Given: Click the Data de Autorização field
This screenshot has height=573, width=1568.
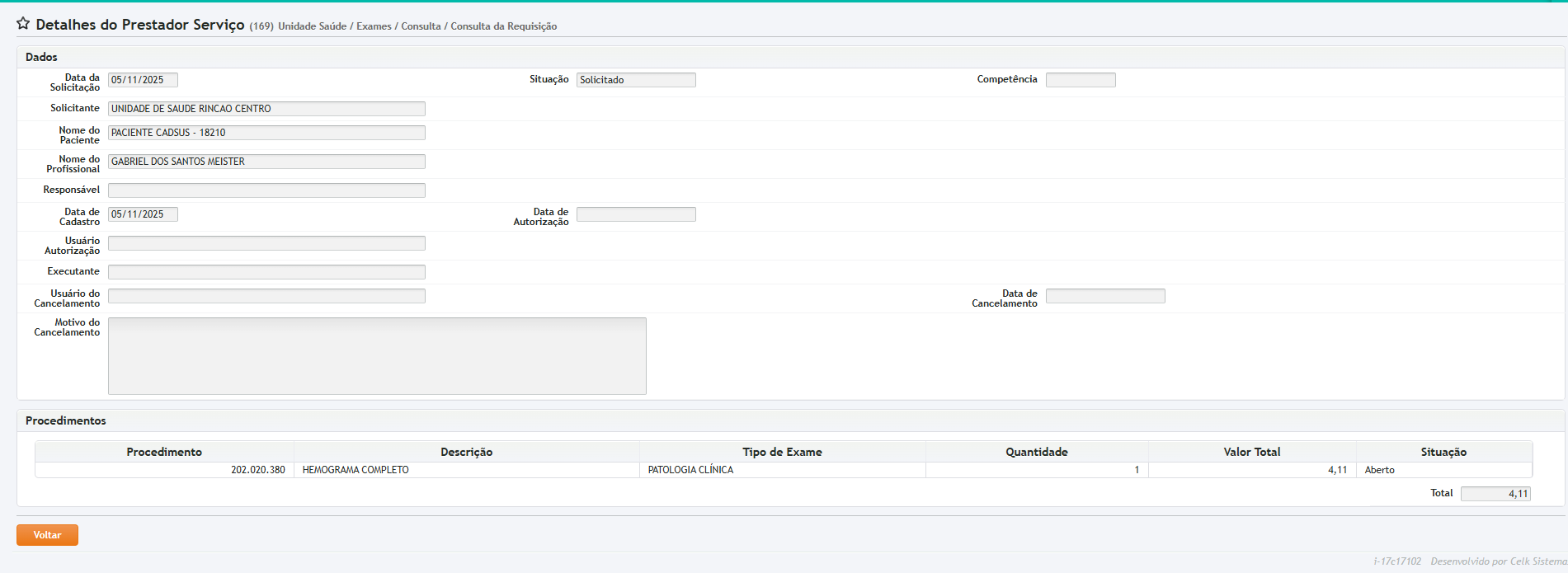Looking at the screenshot, I should click(635, 214).
